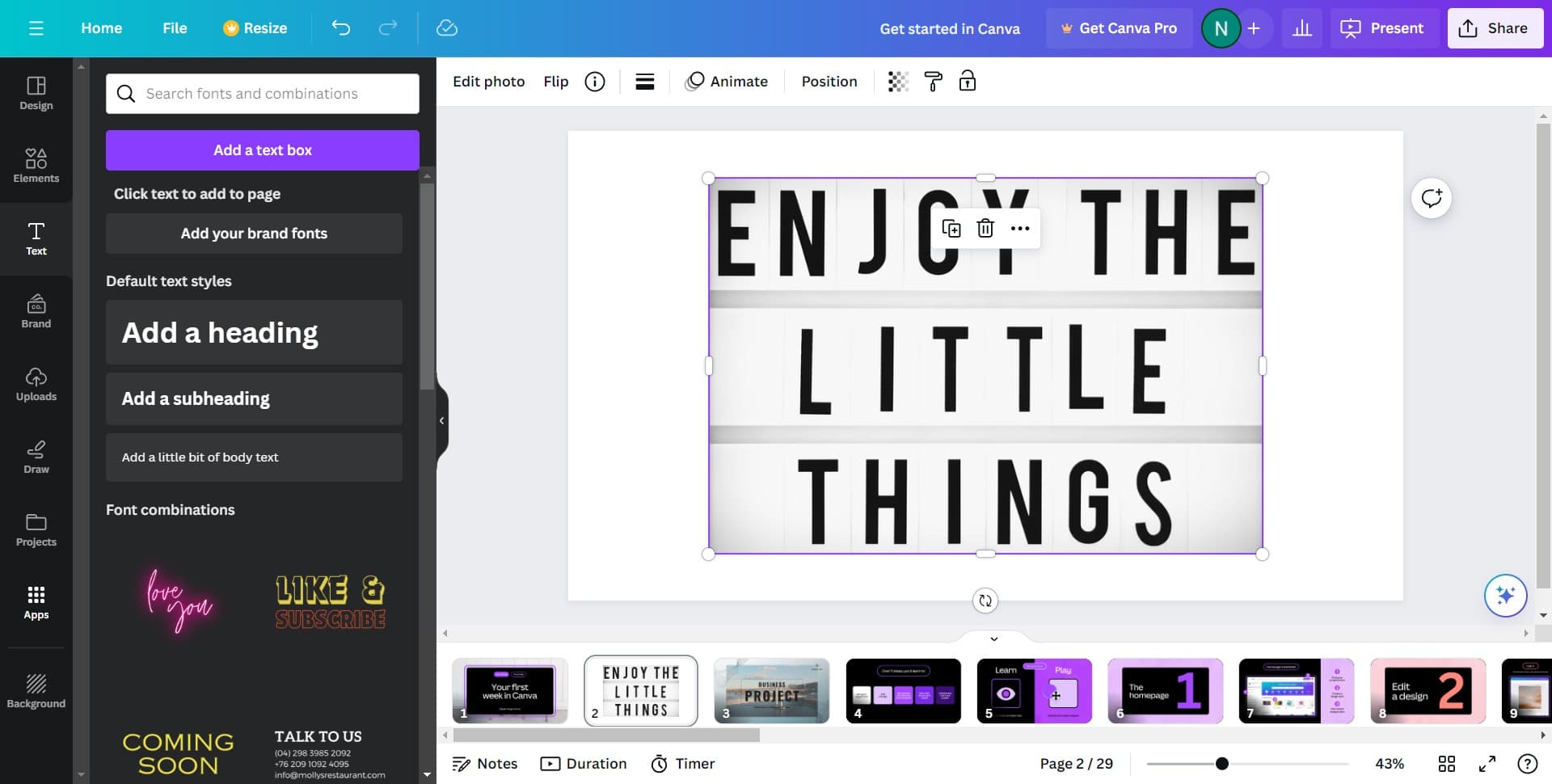Open the Elements panel
Image resolution: width=1552 pixels, height=784 pixels.
pos(36,166)
